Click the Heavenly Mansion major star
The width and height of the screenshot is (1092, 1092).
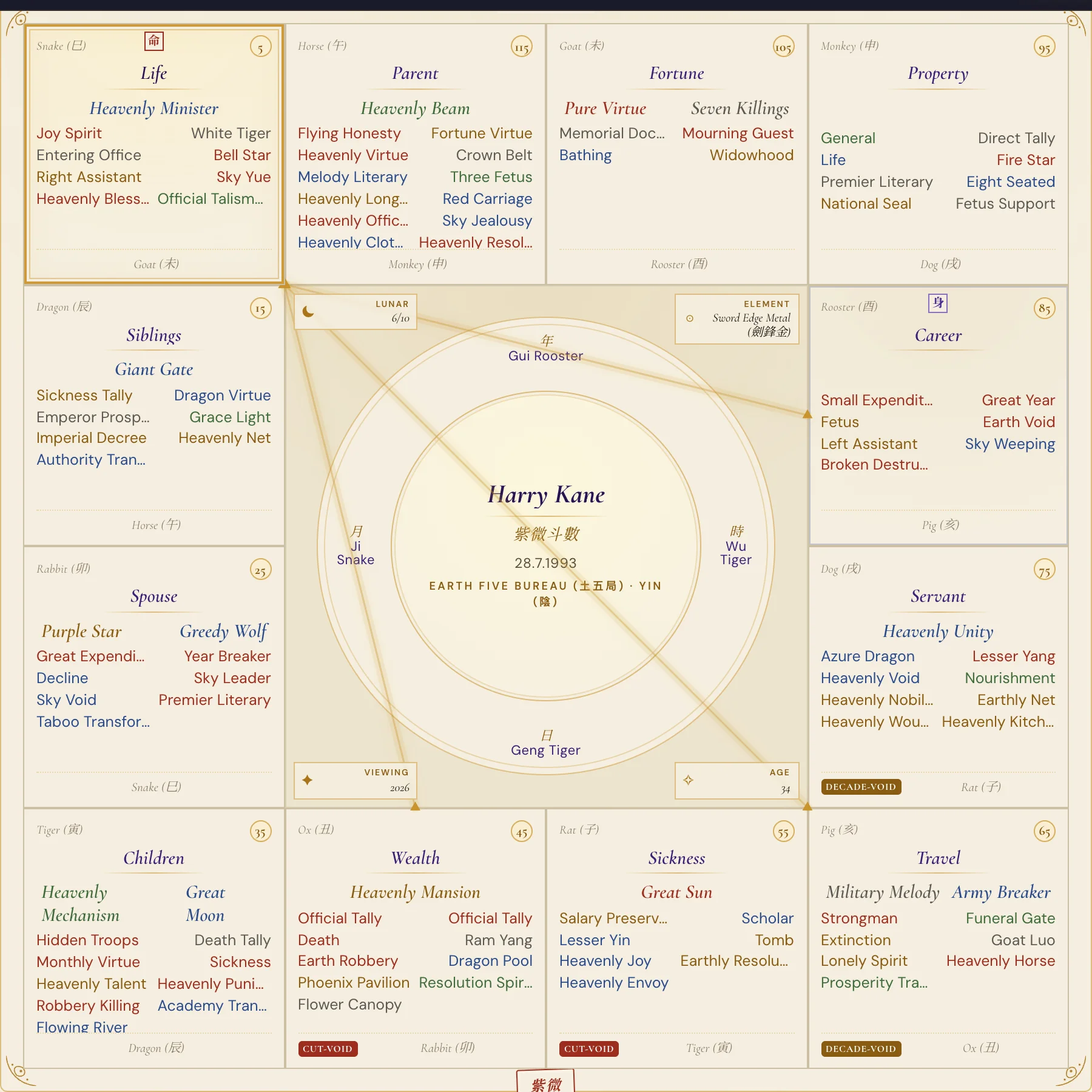415,892
